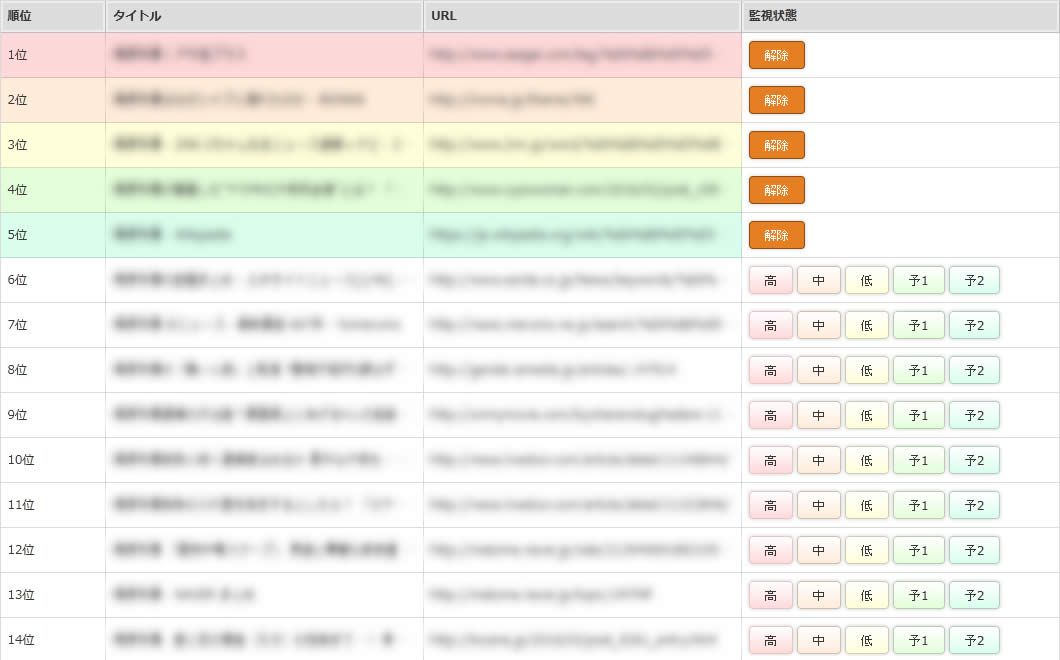This screenshot has width=1060, height=660.
Task: Select 中 in the 12位 row
Action: click(818, 550)
